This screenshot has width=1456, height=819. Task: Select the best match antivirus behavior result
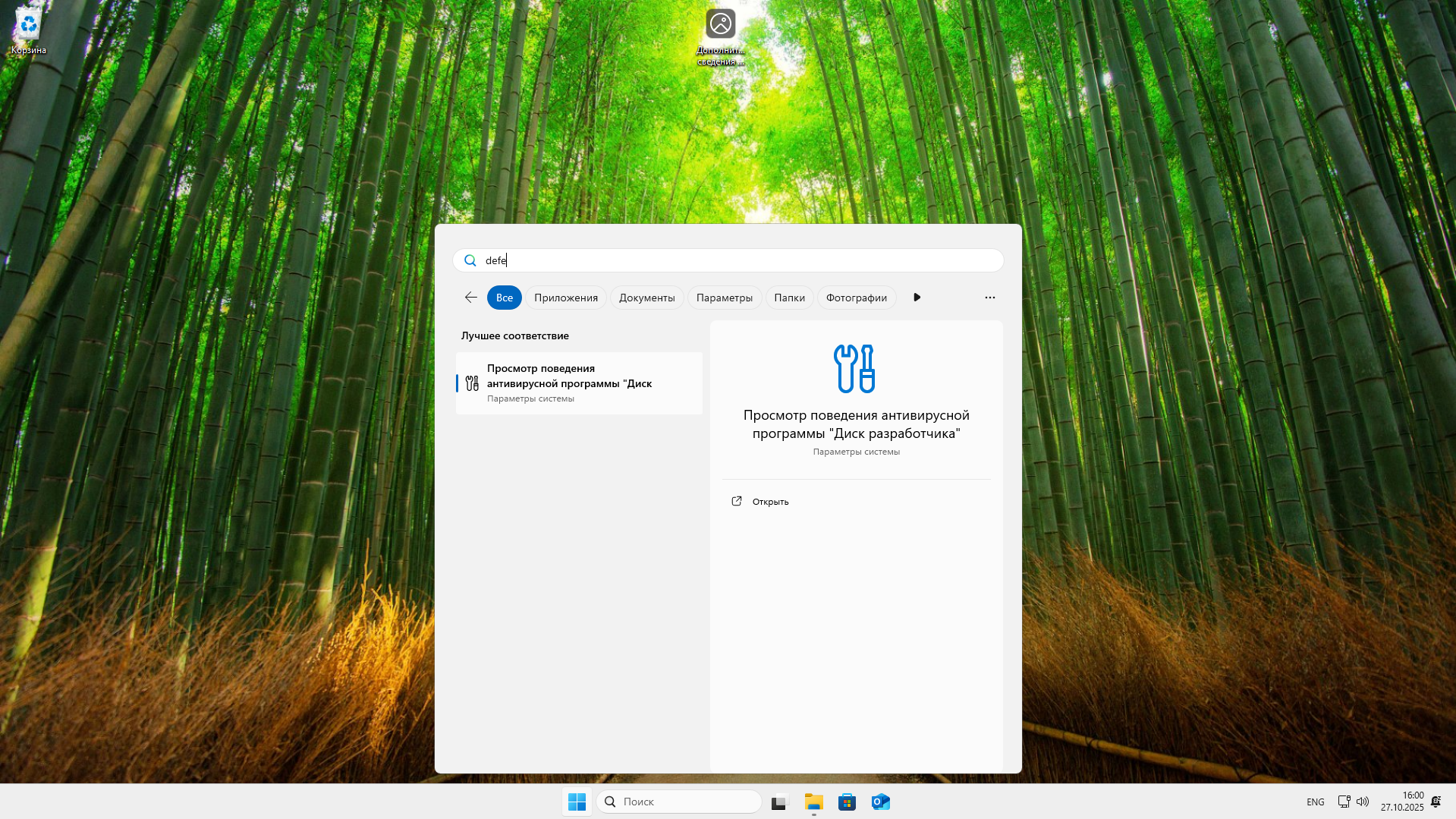pos(578,383)
